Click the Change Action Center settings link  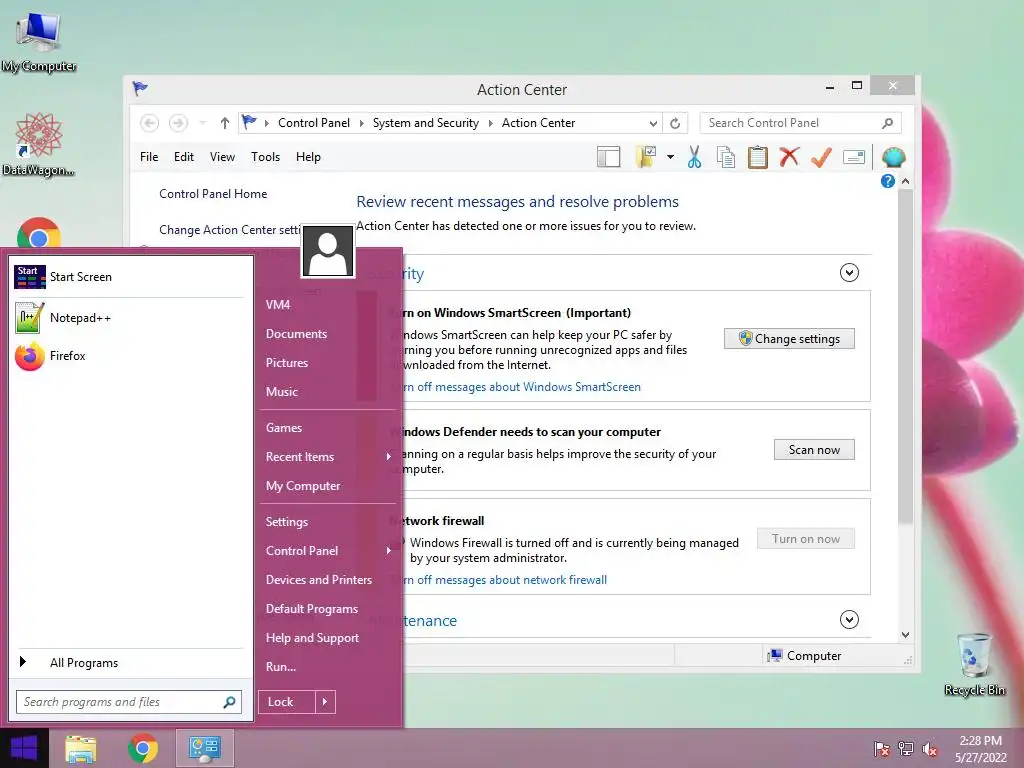tap(230, 230)
